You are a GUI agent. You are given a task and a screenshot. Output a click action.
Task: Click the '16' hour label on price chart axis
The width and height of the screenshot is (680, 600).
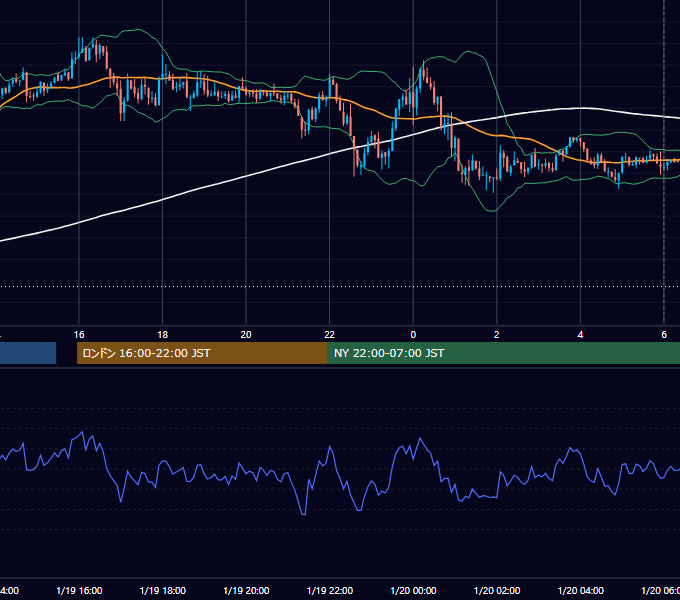79,335
